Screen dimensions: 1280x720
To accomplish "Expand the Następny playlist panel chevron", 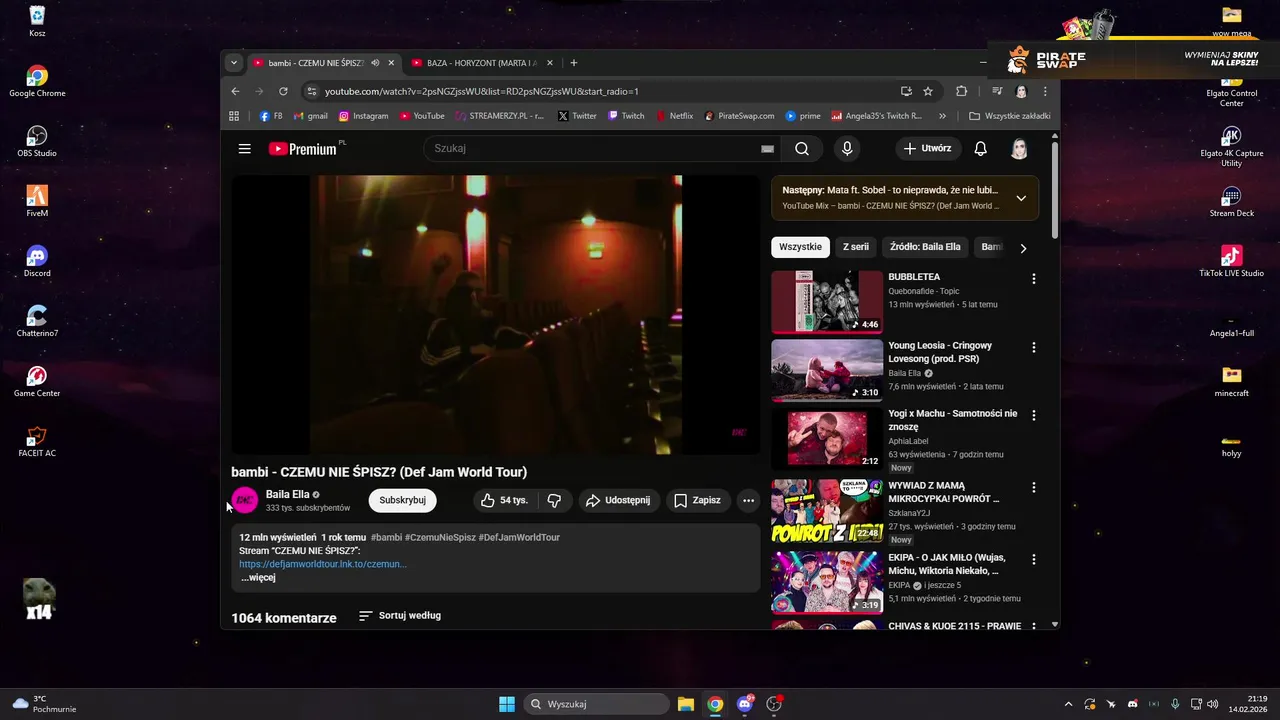I will pyautogui.click(x=1021, y=198).
